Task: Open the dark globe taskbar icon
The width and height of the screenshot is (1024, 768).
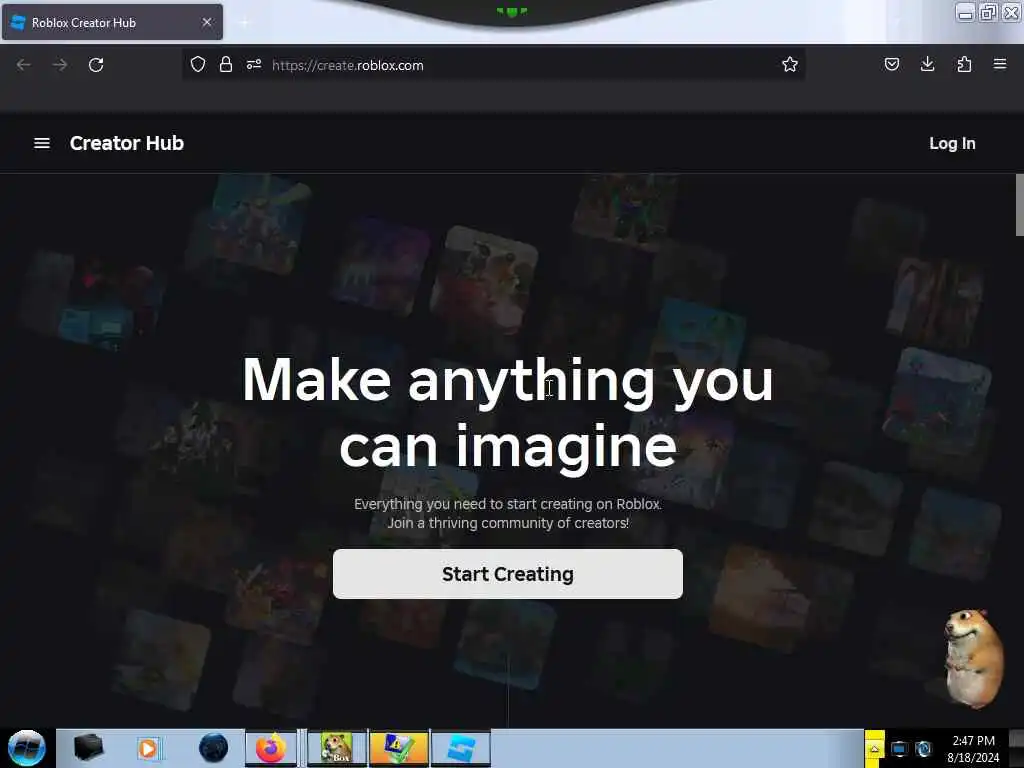Action: click(214, 748)
